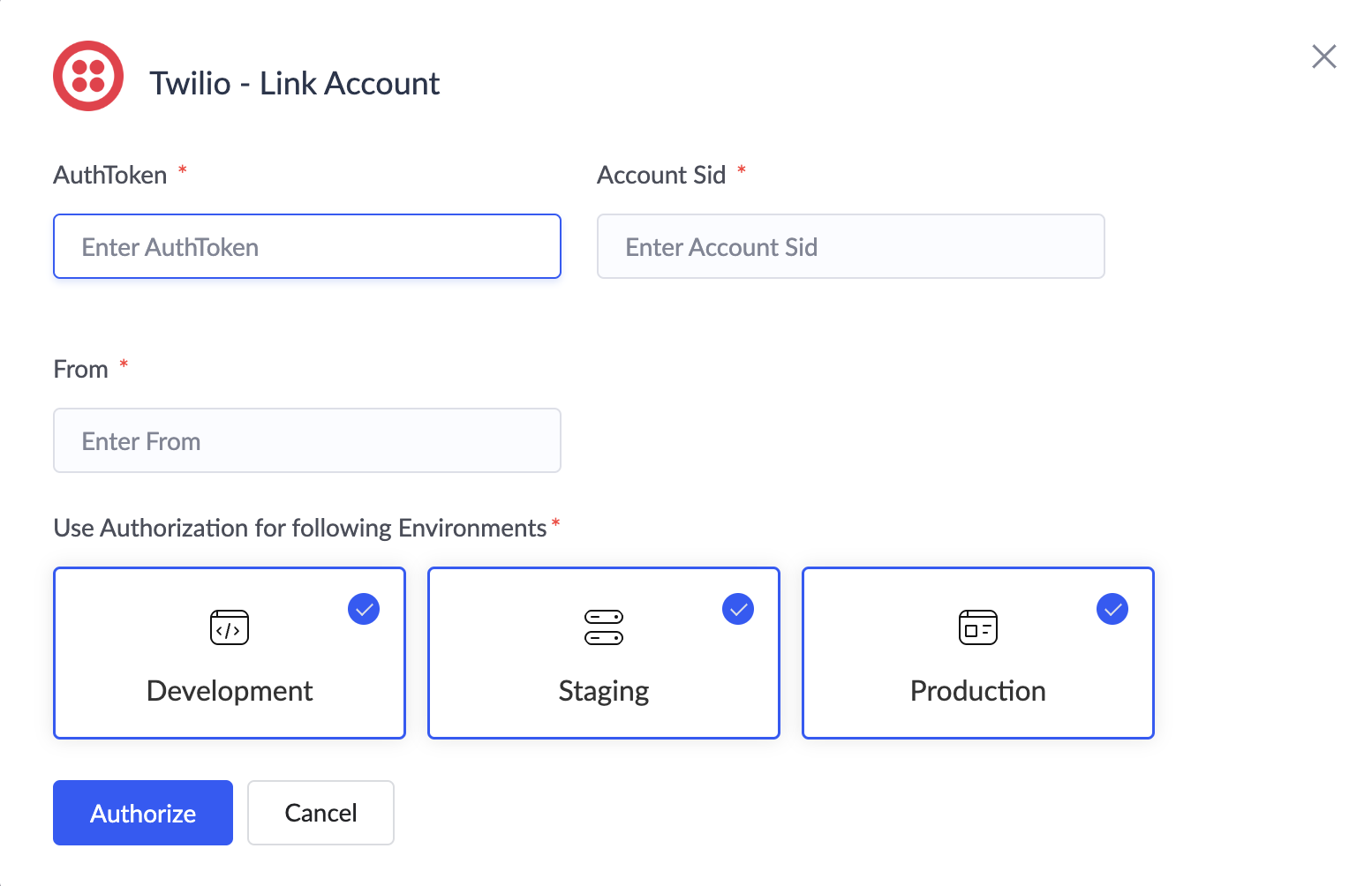Focus the Enter AuthToken field
Viewport: 1372px width, 886px height.
(x=307, y=246)
